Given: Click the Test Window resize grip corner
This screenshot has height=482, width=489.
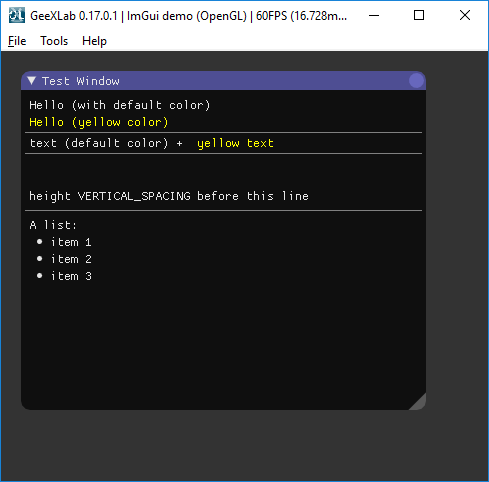Looking at the screenshot, I should [x=418, y=402].
